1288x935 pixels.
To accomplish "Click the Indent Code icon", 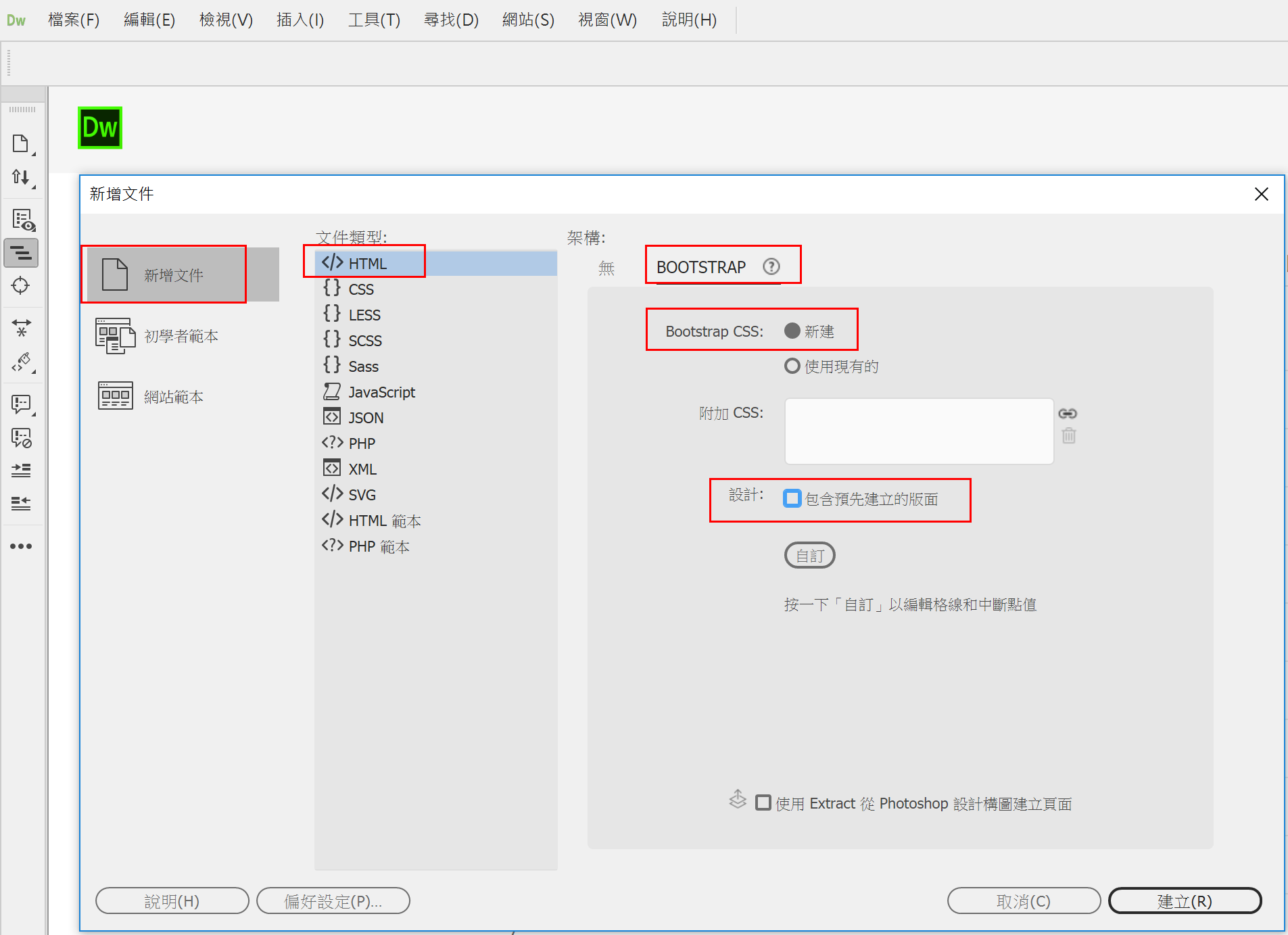I will click(21, 470).
